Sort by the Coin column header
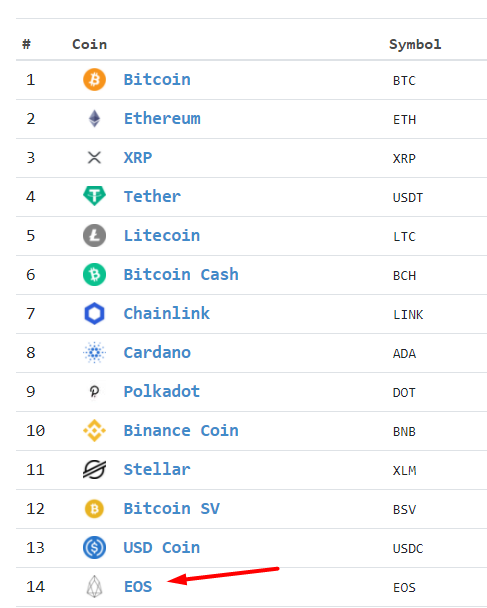 click(89, 44)
